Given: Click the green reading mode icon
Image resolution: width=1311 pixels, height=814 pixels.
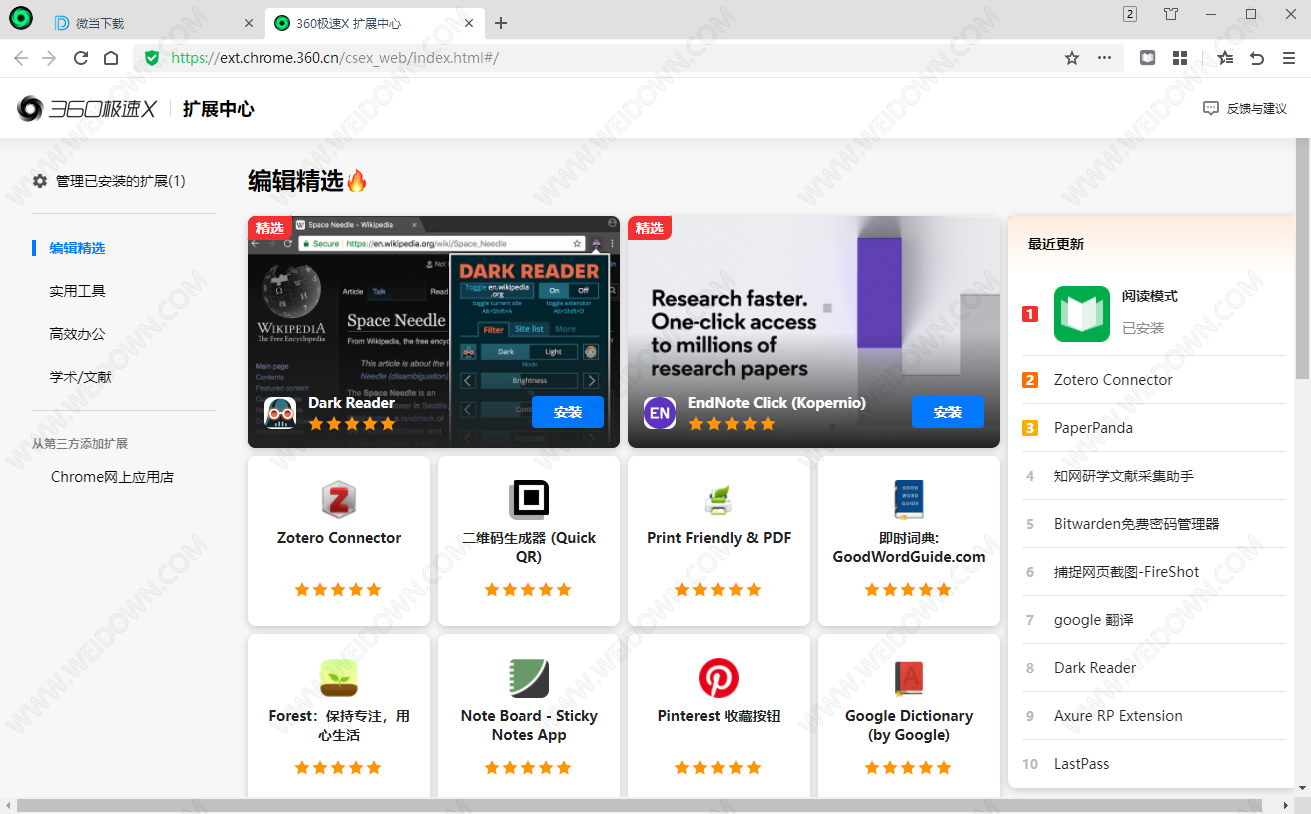Looking at the screenshot, I should 1082,314.
